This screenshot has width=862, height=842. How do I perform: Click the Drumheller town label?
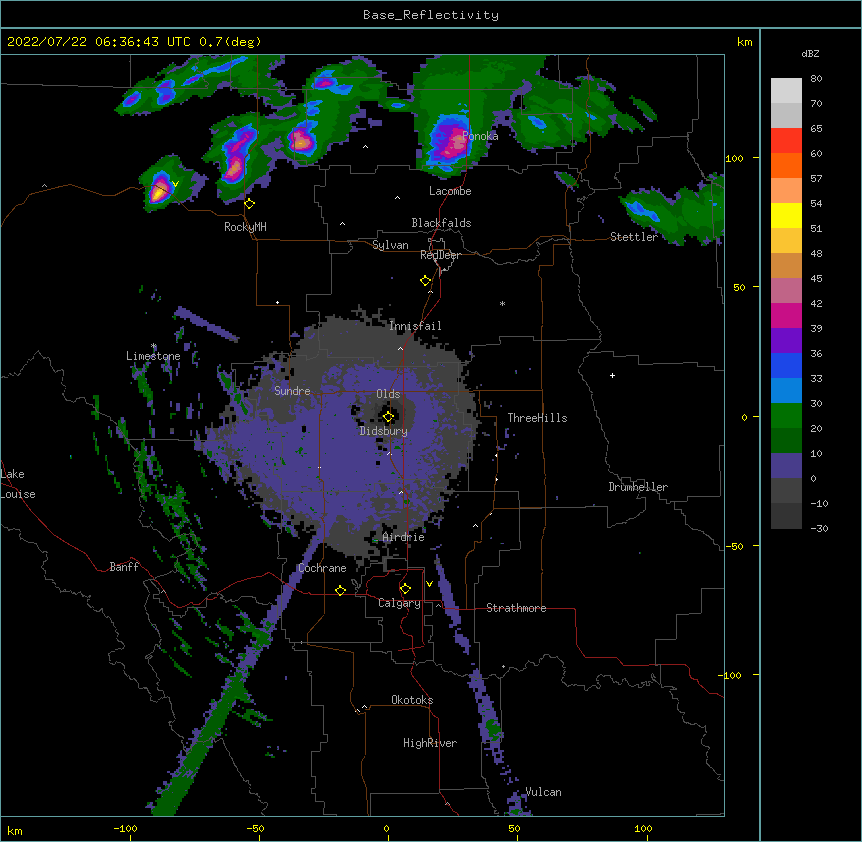638,487
